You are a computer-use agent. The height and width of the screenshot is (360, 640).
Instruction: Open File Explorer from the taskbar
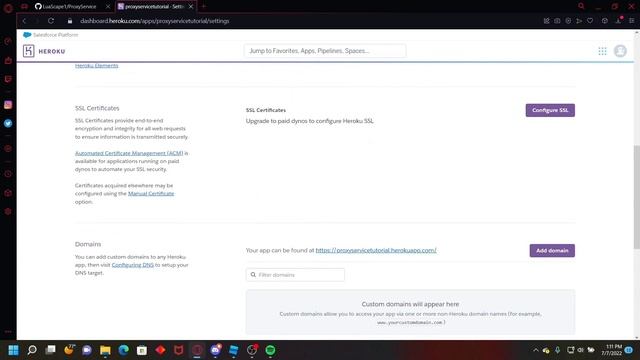point(105,350)
